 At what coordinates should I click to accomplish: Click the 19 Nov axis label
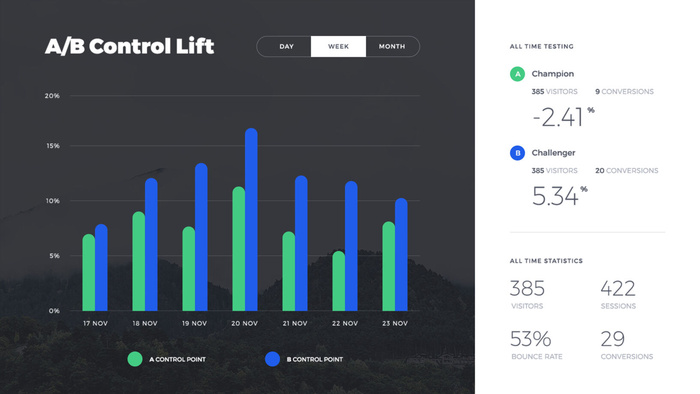pyautogui.click(x=194, y=323)
